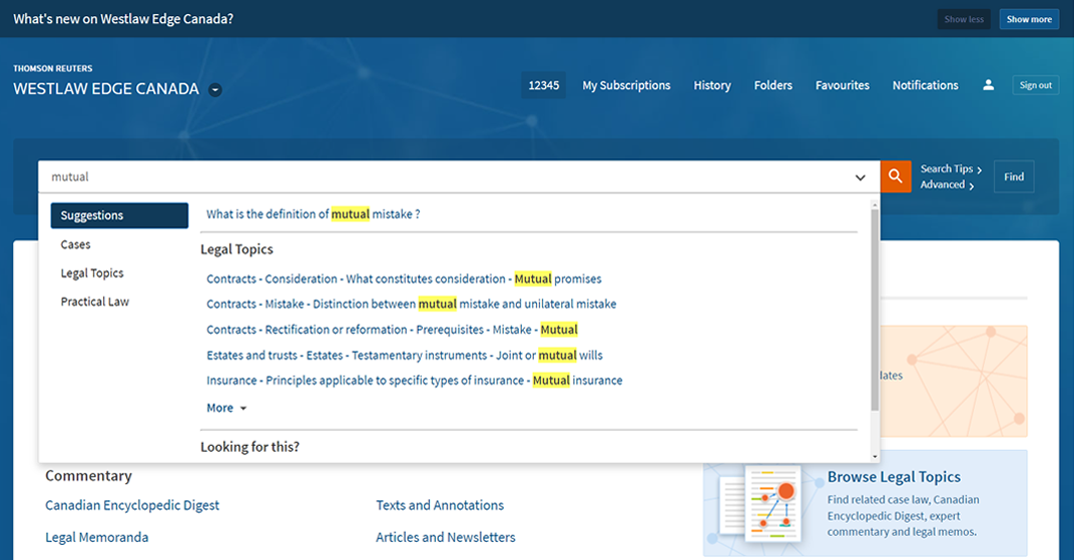Open Canadian Encyclopedic Digest link
This screenshot has height=560, width=1074.
pos(132,505)
